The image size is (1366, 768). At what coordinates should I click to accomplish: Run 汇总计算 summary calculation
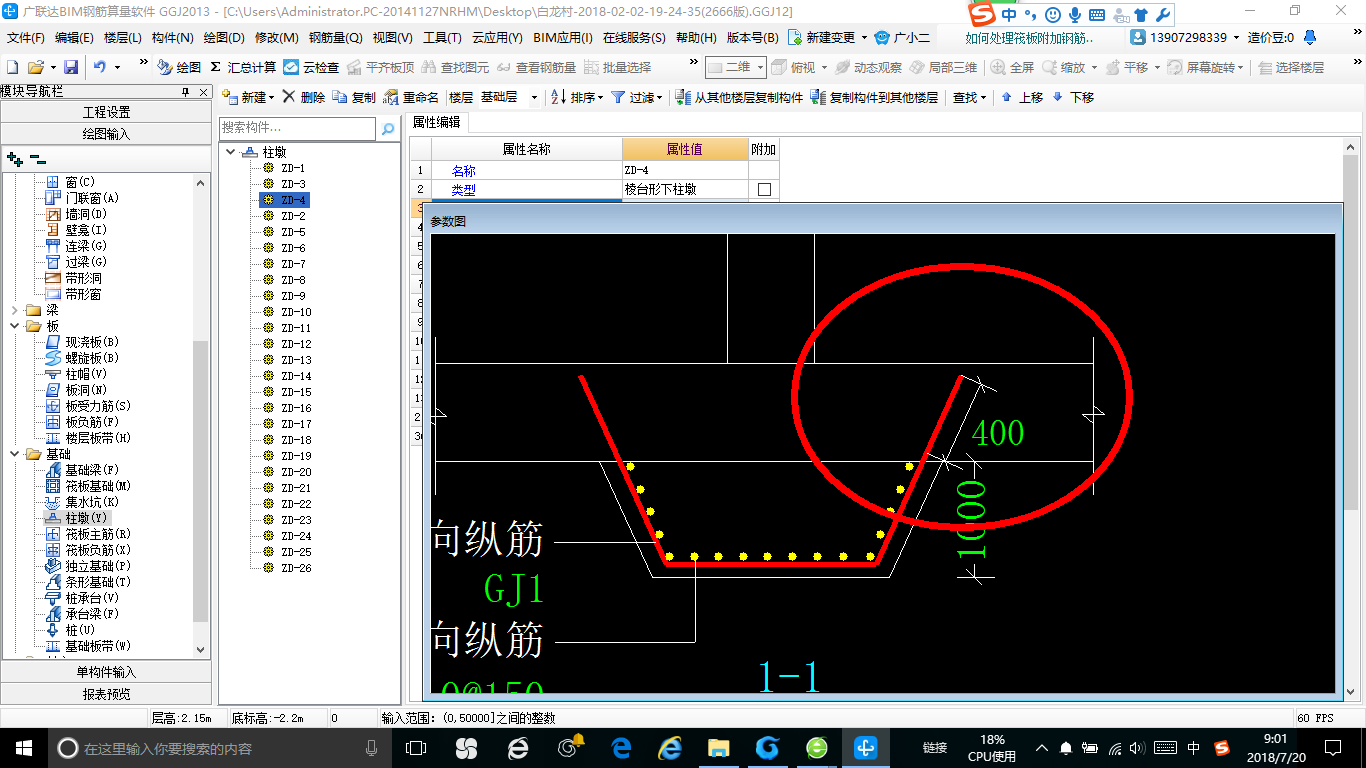243,67
